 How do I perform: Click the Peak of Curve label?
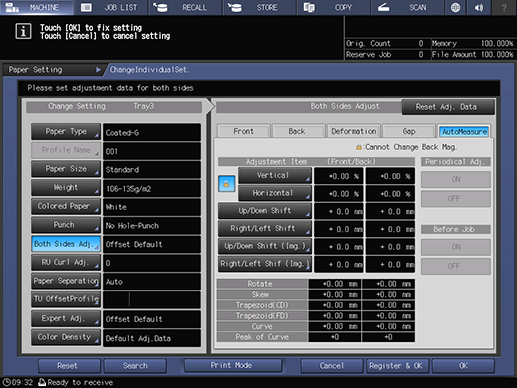262,337
